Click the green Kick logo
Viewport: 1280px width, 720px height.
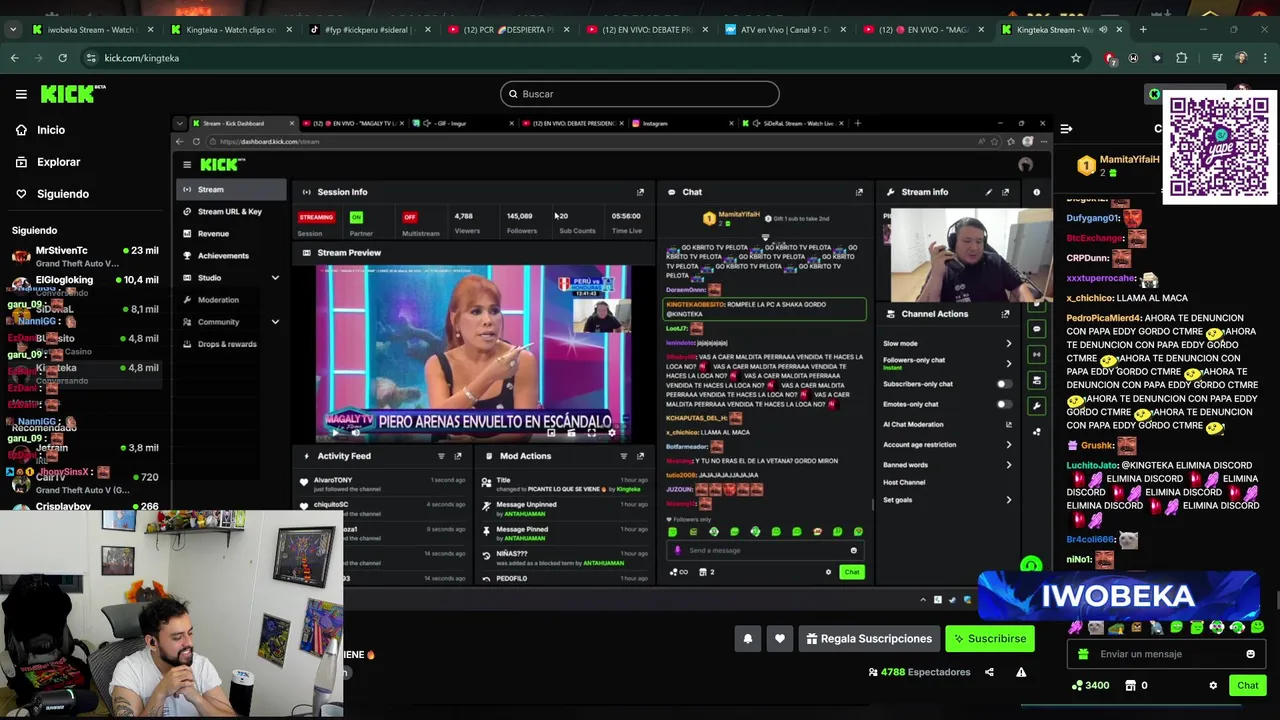coord(73,94)
